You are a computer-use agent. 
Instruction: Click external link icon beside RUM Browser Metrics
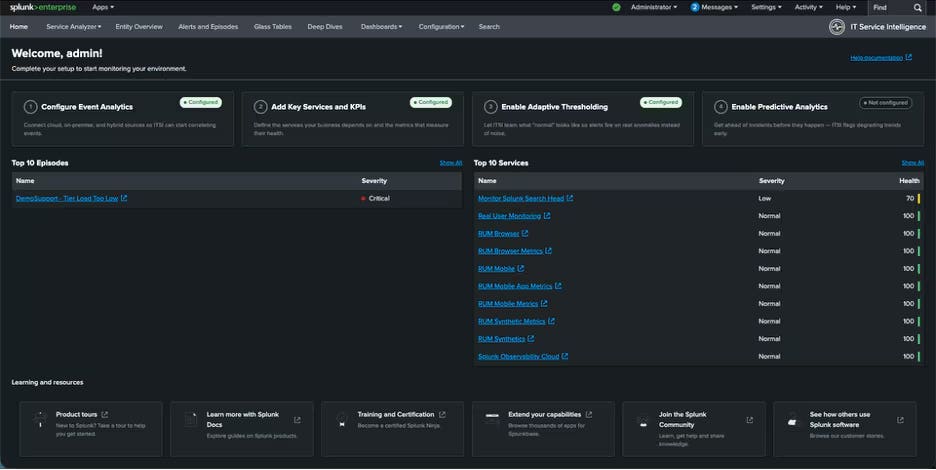549,251
